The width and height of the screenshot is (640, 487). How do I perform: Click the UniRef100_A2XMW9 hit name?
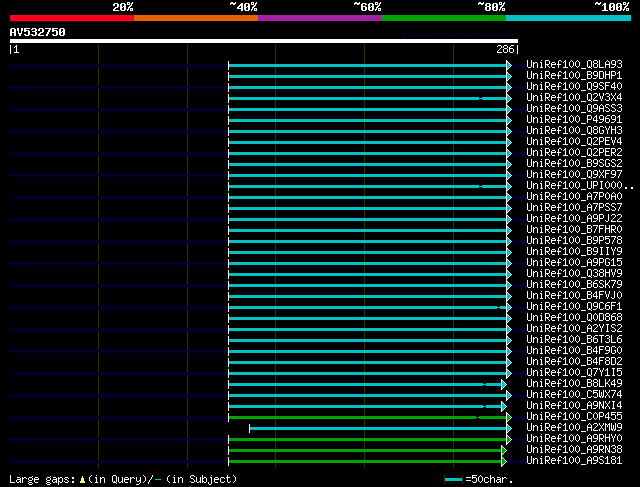coord(574,428)
